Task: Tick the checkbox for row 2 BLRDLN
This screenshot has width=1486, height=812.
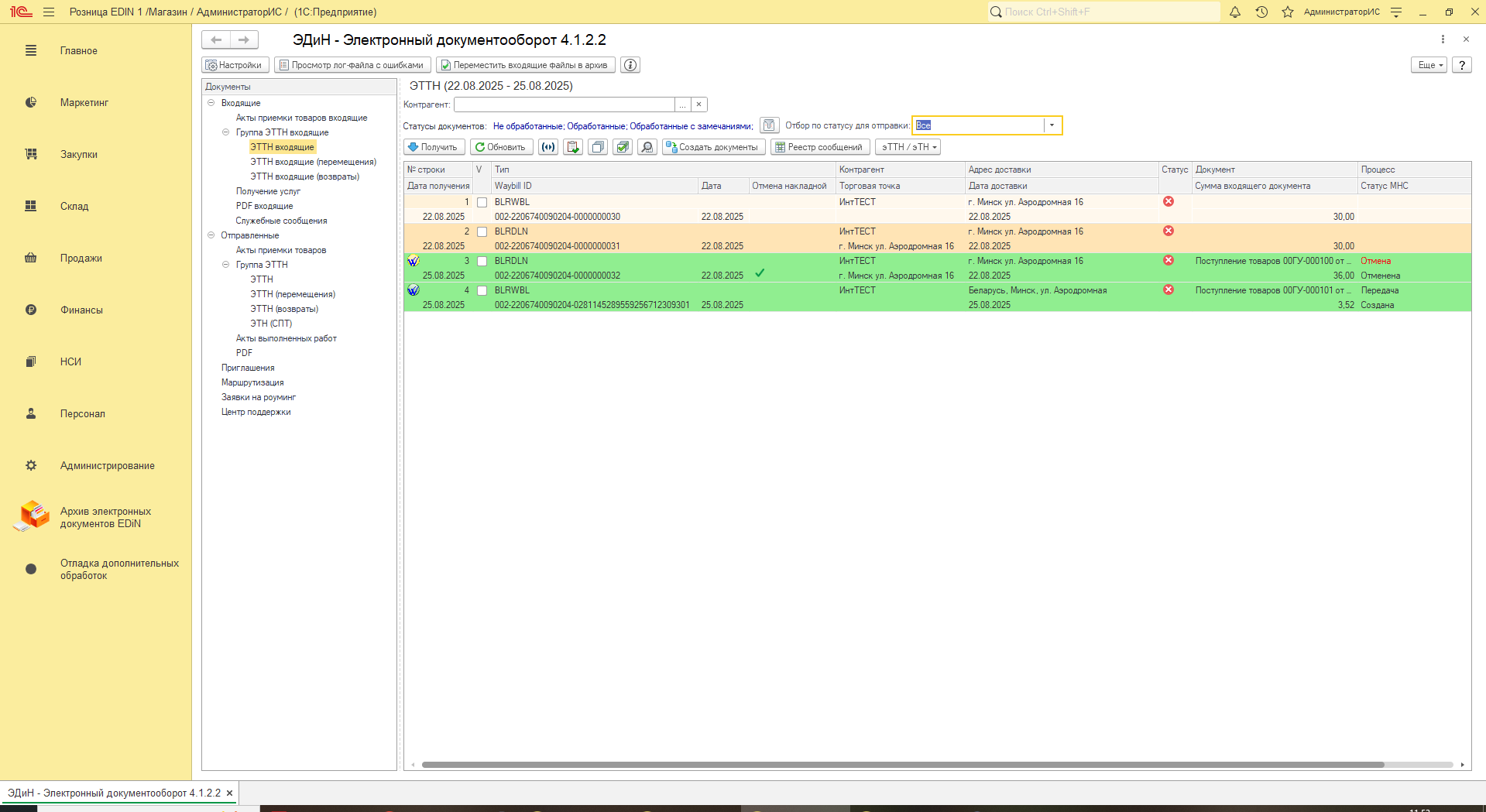Action: click(482, 232)
